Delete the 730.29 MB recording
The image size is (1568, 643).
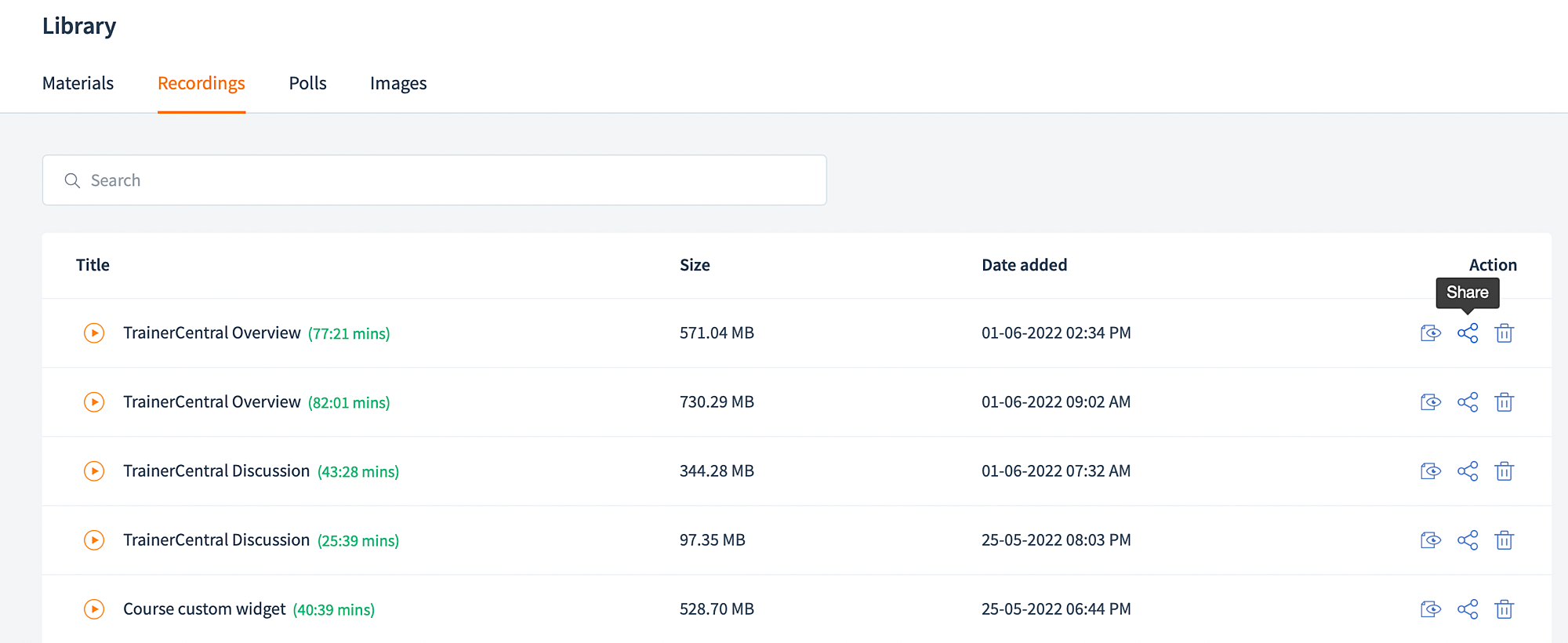1504,402
